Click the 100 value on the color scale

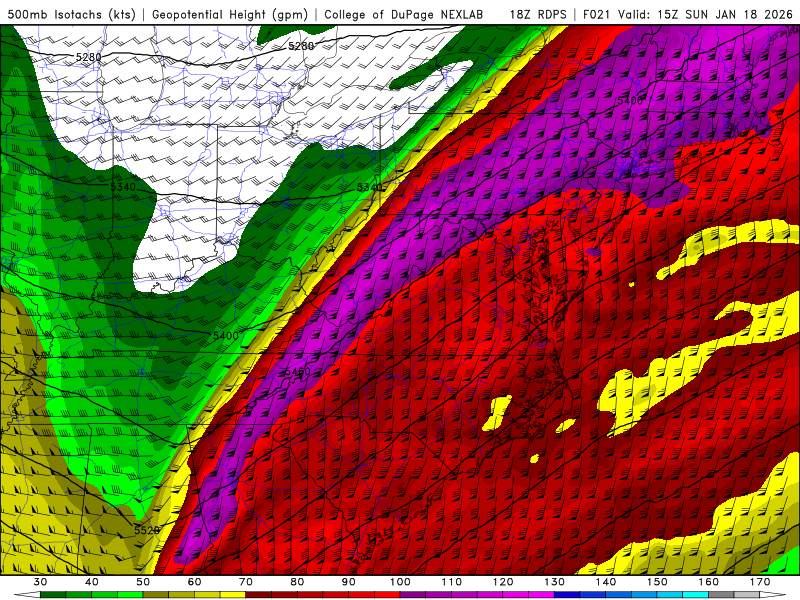coord(401,582)
